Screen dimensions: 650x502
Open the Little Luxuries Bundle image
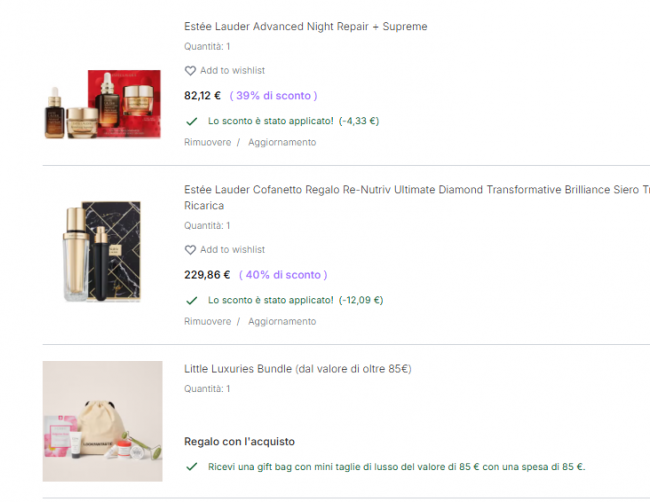coord(102,422)
